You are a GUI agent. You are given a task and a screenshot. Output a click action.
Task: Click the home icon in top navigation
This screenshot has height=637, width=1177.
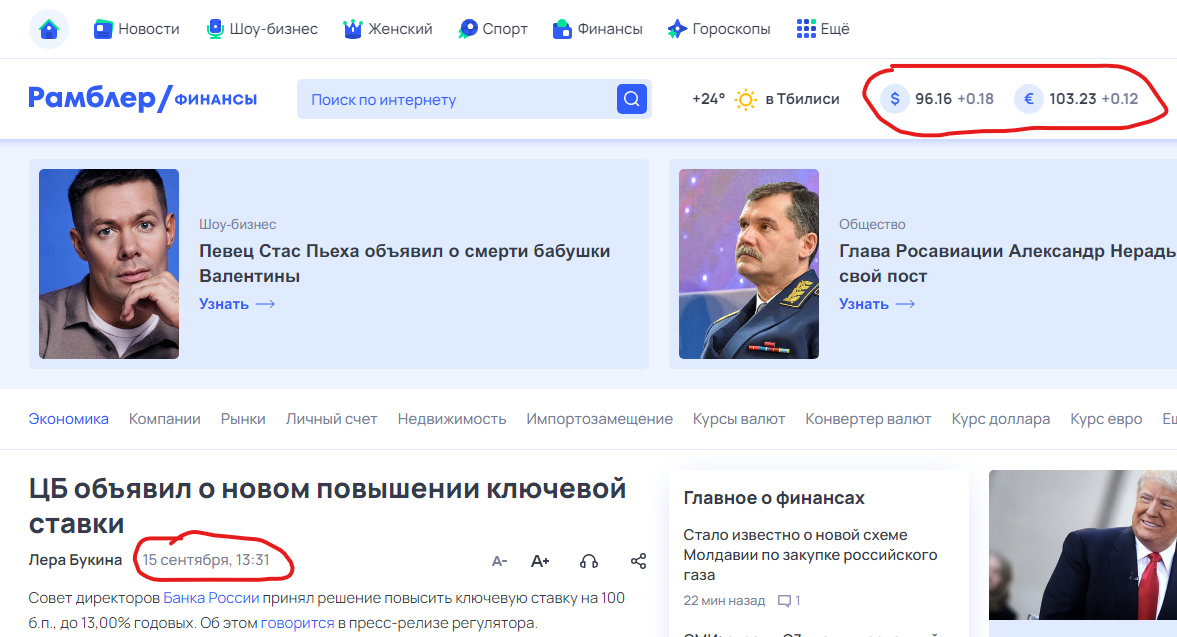click(x=49, y=29)
